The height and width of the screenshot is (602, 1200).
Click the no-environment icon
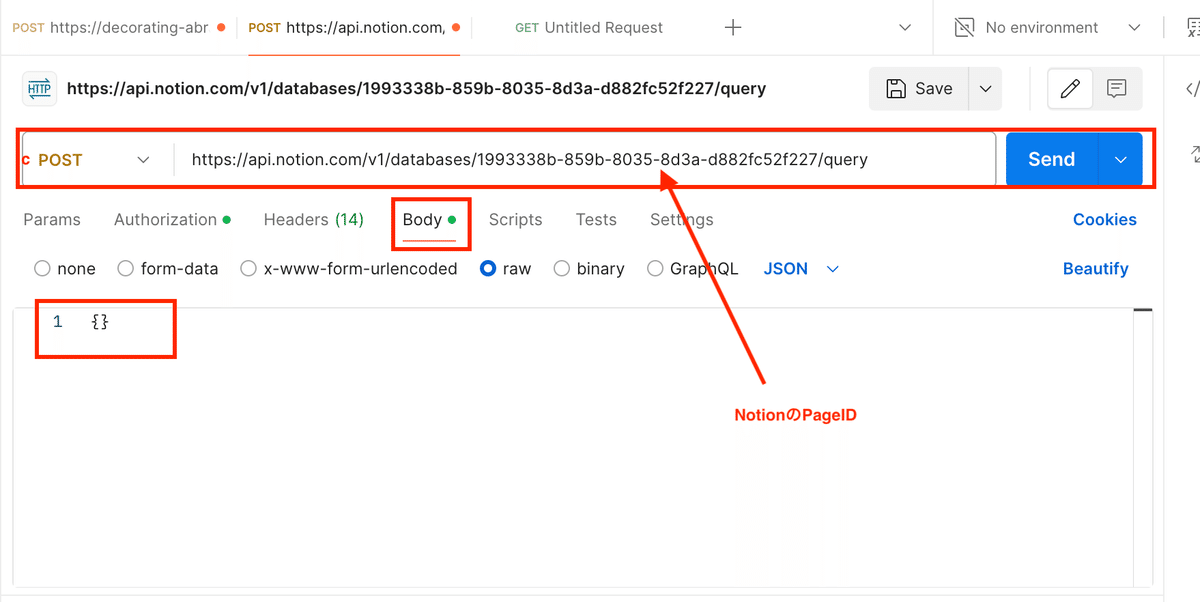(964, 28)
